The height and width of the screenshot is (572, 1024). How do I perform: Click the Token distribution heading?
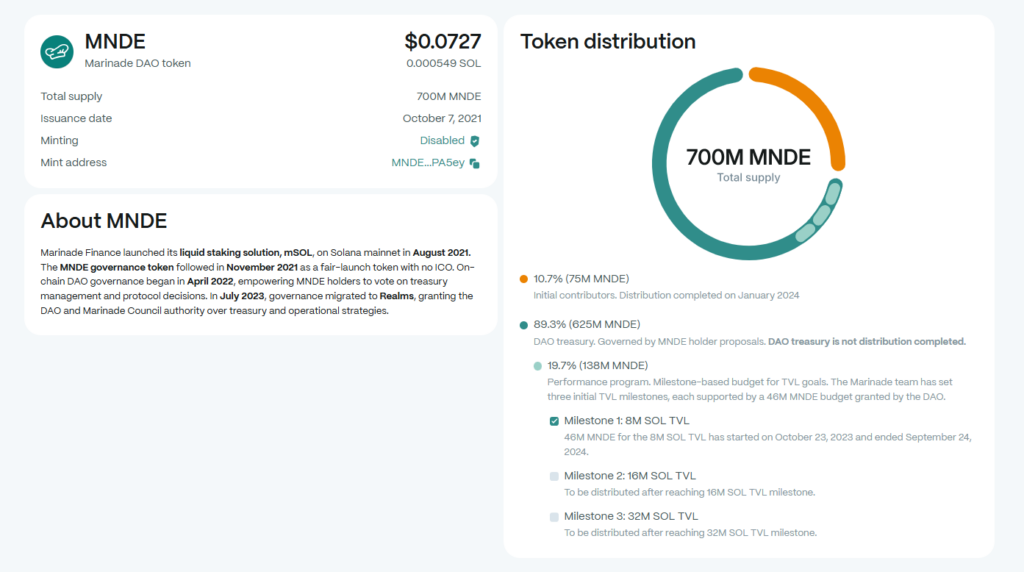click(x=608, y=42)
